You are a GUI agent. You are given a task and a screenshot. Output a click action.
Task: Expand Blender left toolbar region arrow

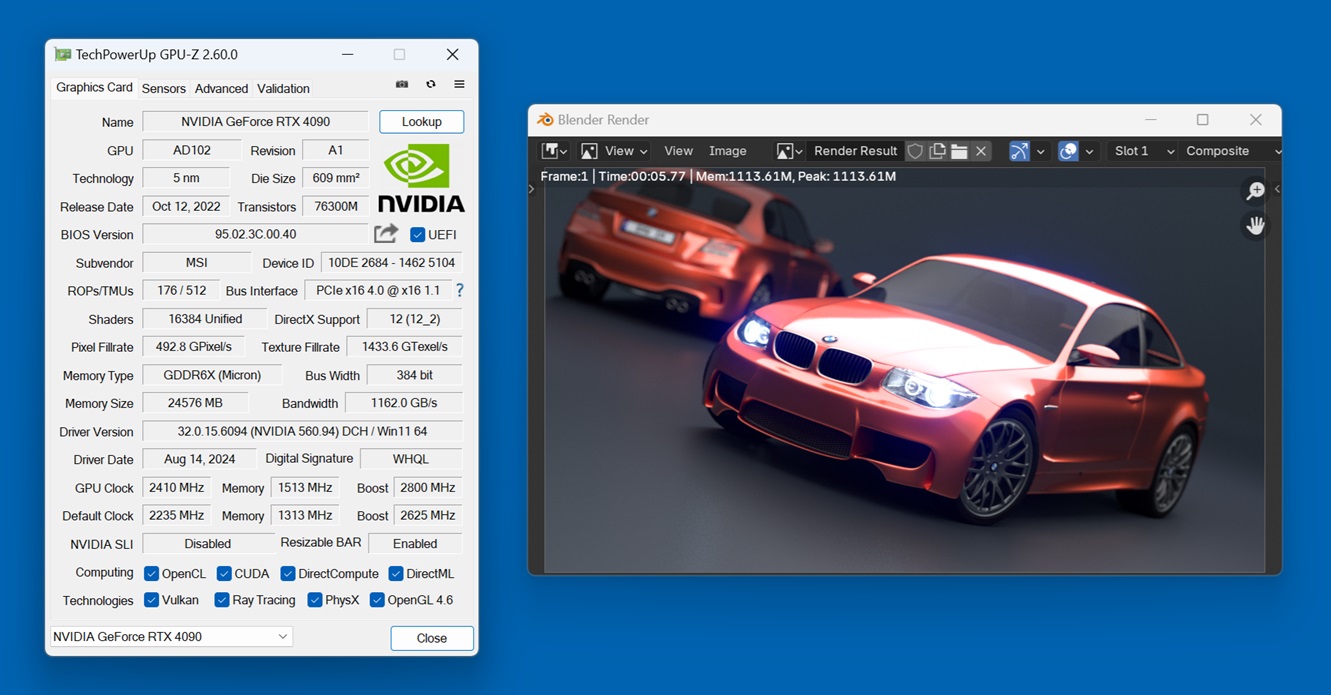click(x=532, y=189)
